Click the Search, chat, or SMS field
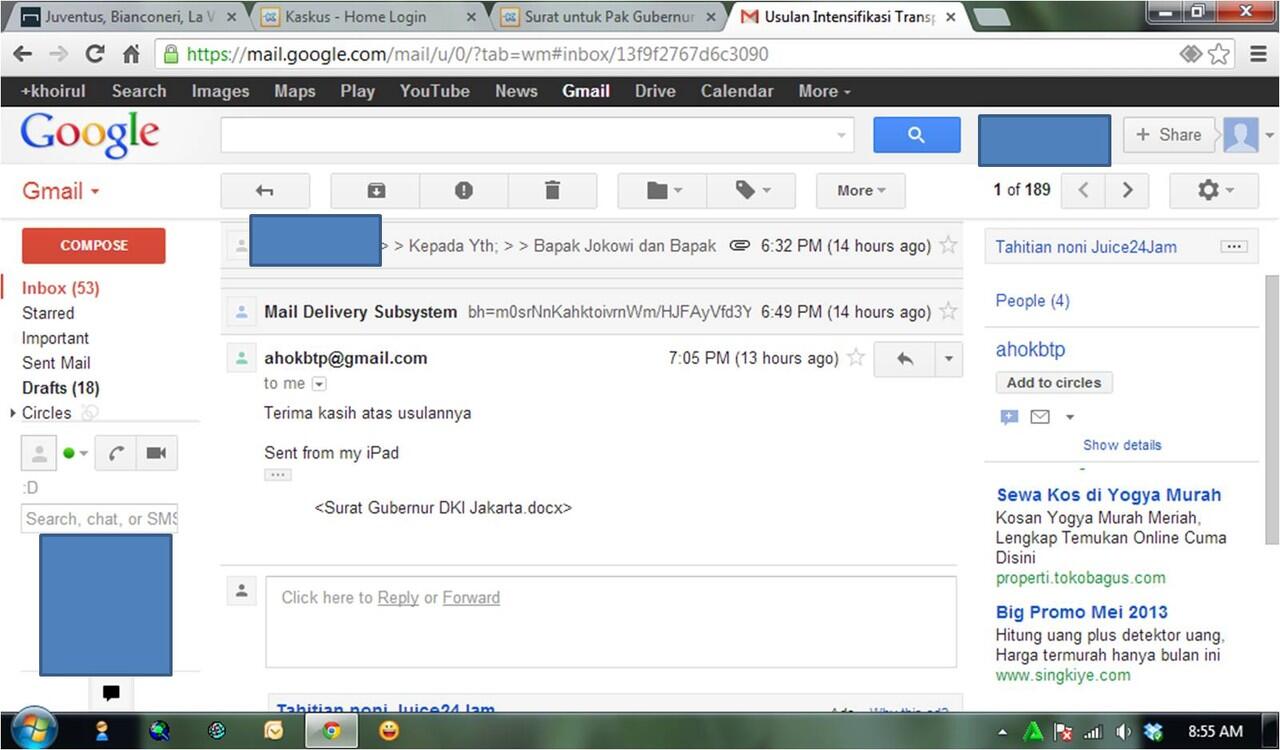Image resolution: width=1280 pixels, height=750 pixels. (x=99, y=518)
